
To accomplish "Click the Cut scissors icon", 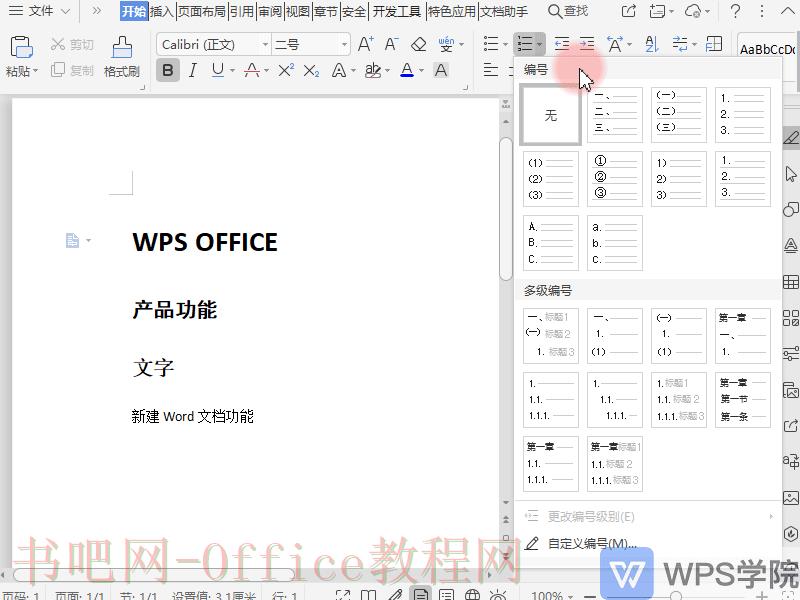I will pyautogui.click(x=58, y=44).
